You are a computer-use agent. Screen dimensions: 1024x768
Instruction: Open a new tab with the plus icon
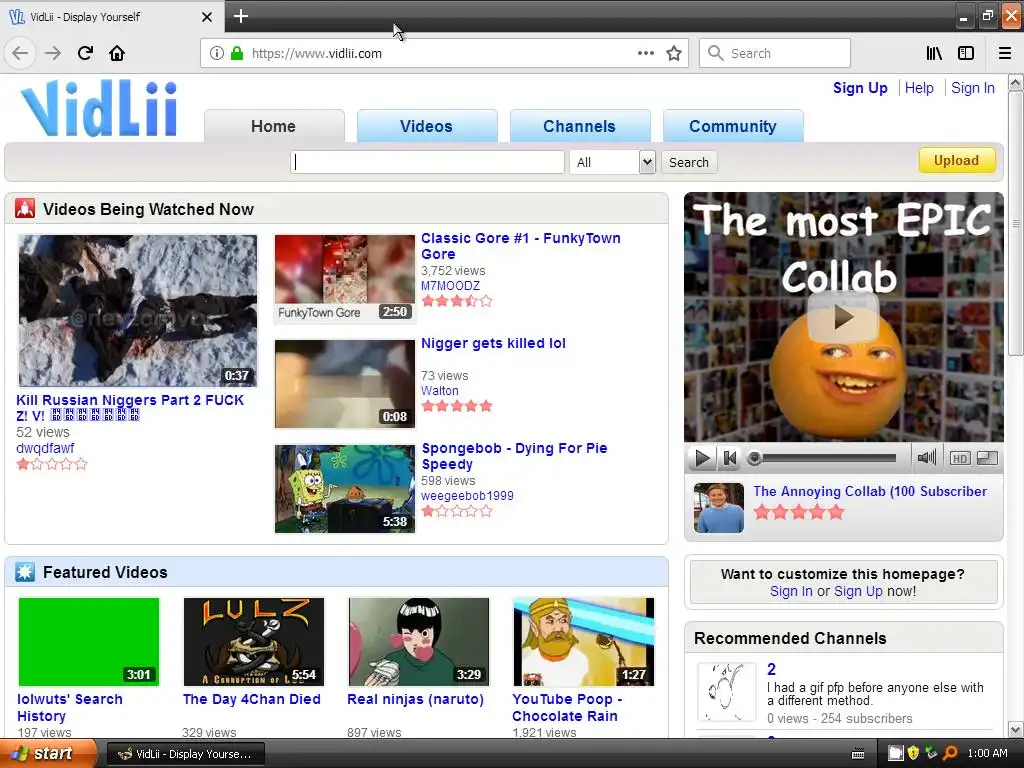240,16
